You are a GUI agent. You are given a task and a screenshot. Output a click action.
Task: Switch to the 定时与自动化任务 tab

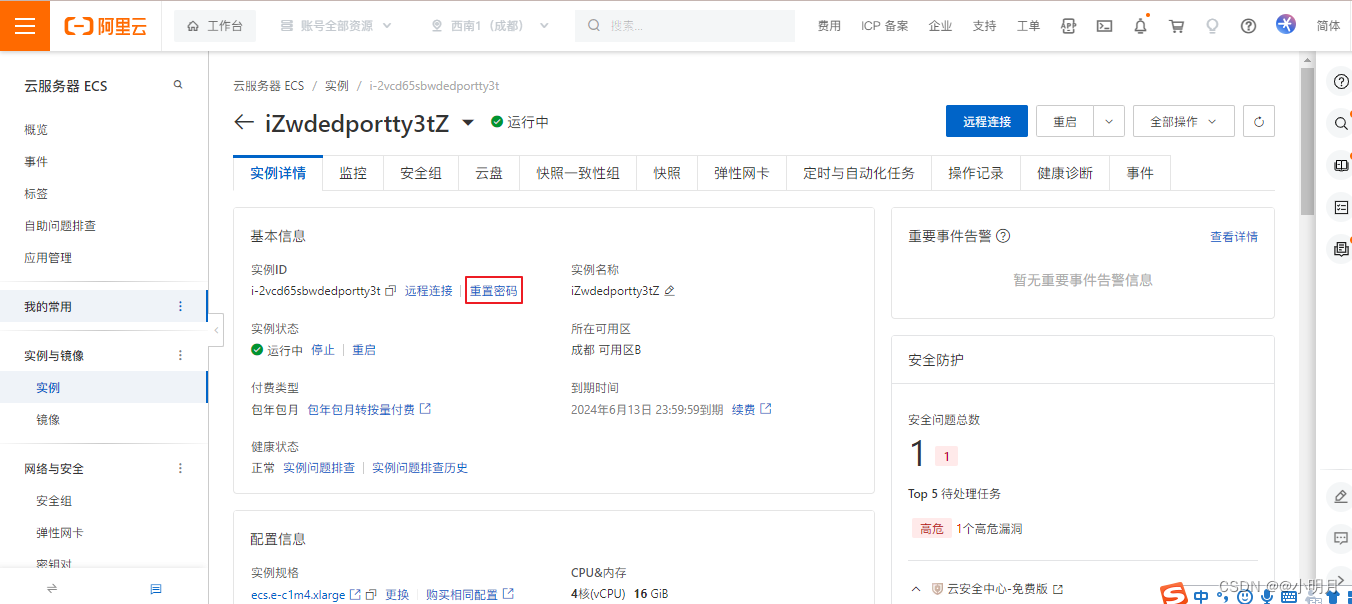859,173
